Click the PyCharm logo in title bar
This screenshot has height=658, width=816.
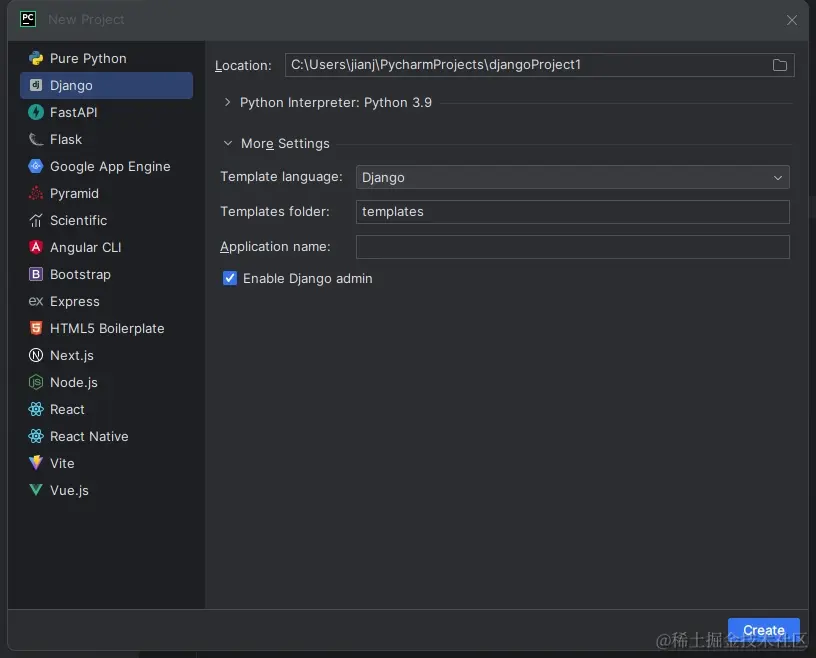click(x=28, y=19)
